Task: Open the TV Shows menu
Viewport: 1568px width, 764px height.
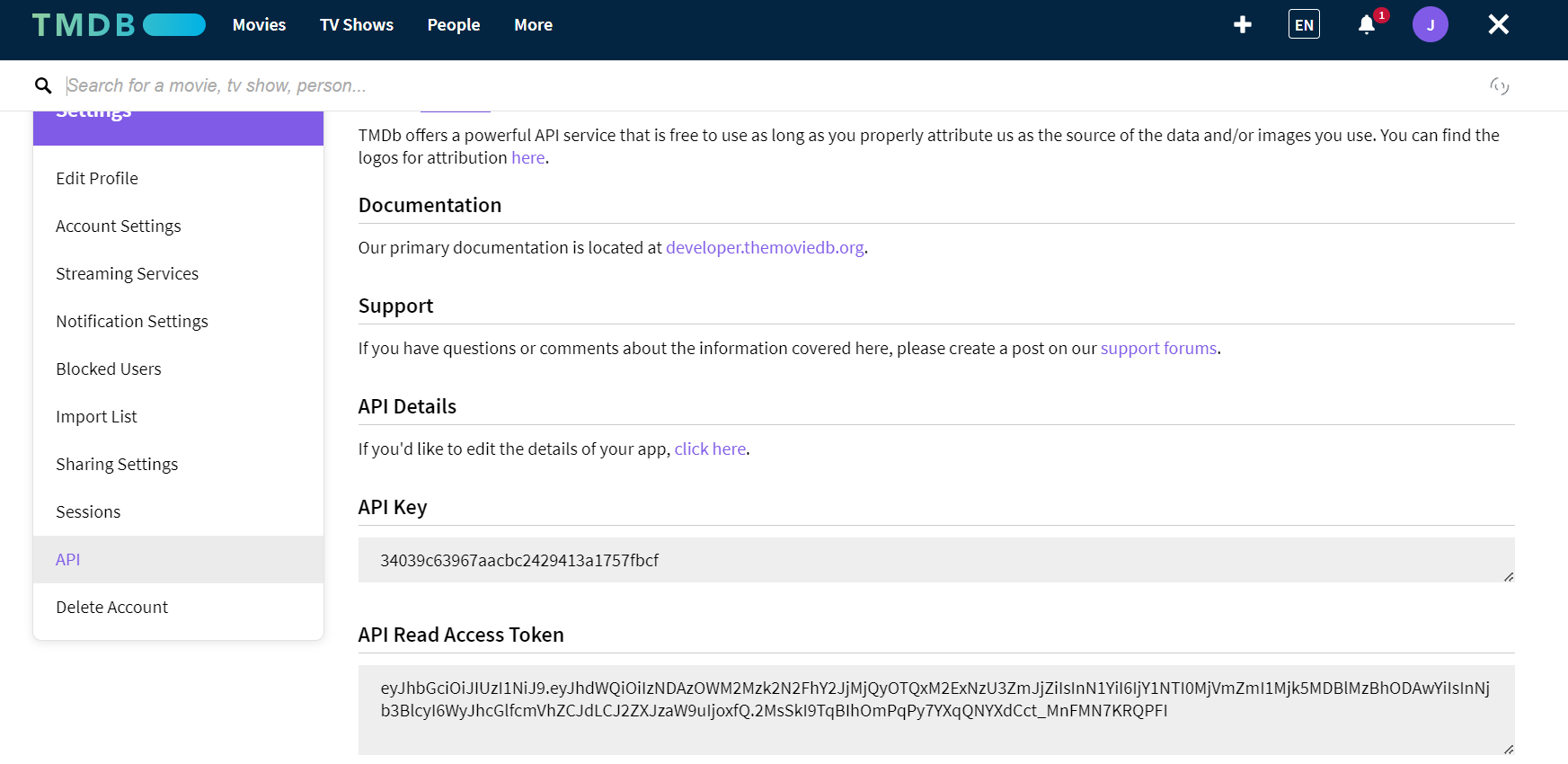Action: click(357, 25)
